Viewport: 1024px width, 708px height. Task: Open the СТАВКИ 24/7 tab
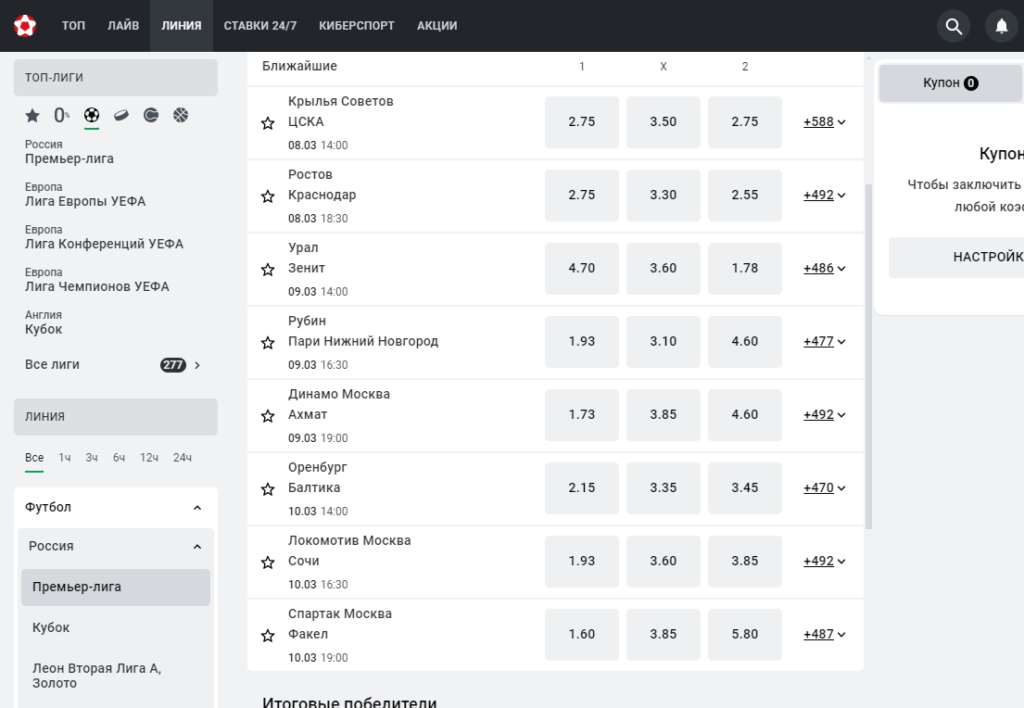click(x=260, y=25)
